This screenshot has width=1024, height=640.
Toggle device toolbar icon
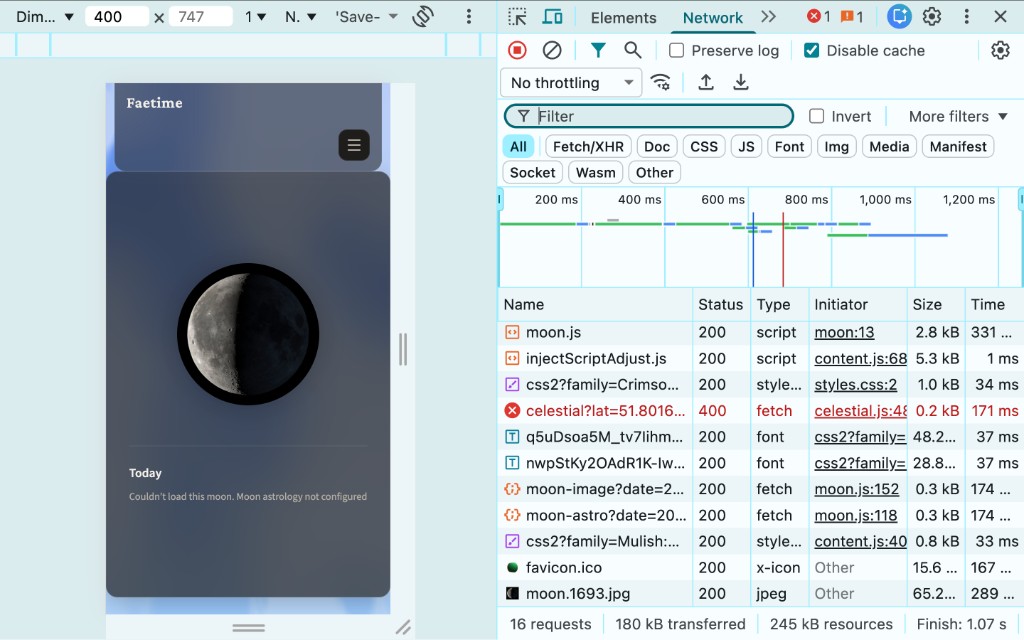(x=552, y=17)
